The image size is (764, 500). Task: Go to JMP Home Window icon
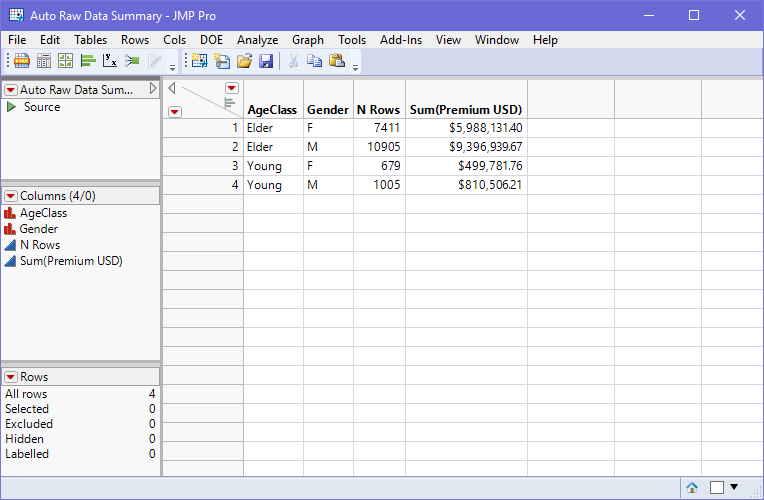coord(692,487)
